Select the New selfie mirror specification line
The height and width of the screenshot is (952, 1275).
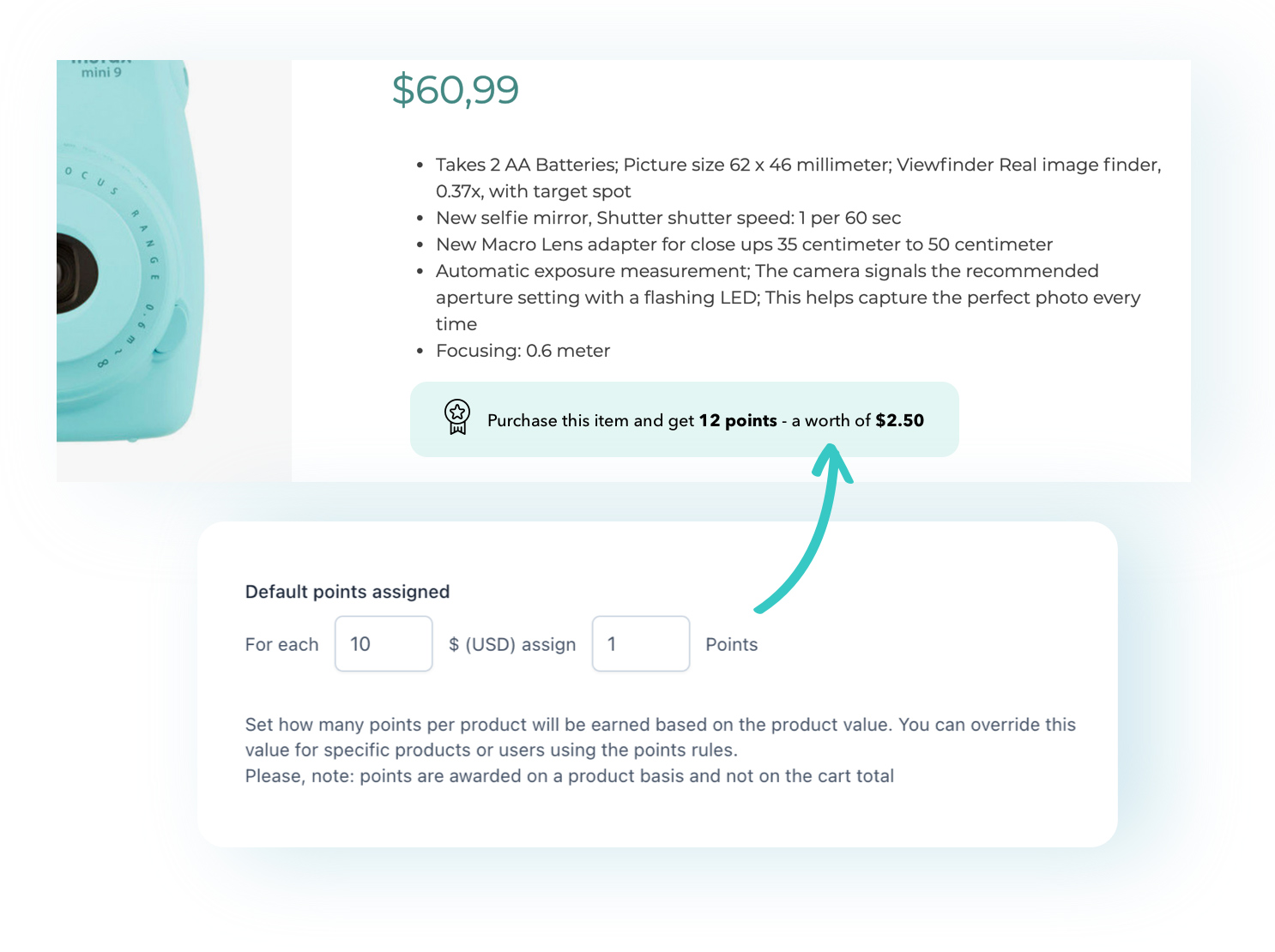668,218
